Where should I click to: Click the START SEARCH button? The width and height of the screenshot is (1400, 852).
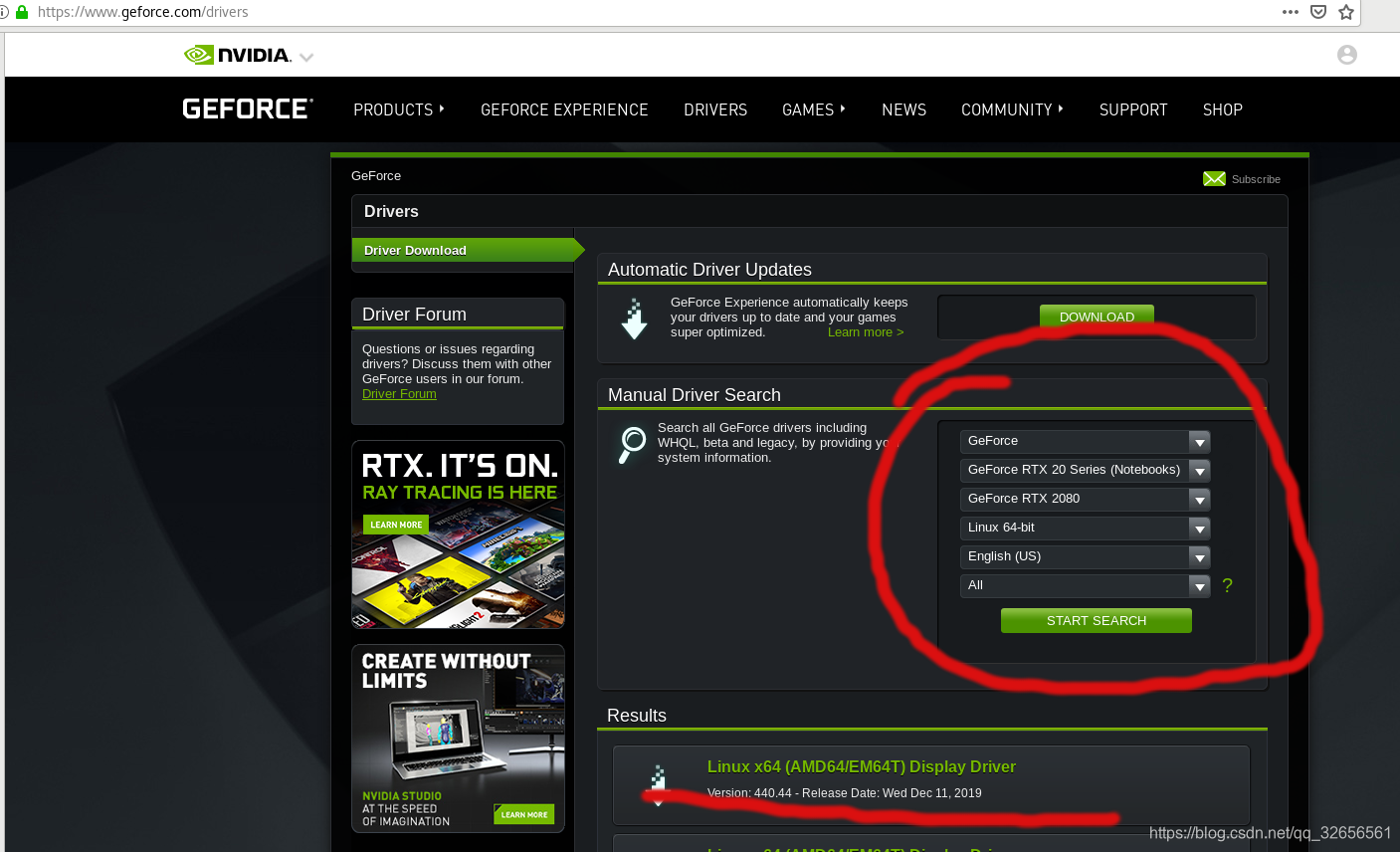(1097, 620)
